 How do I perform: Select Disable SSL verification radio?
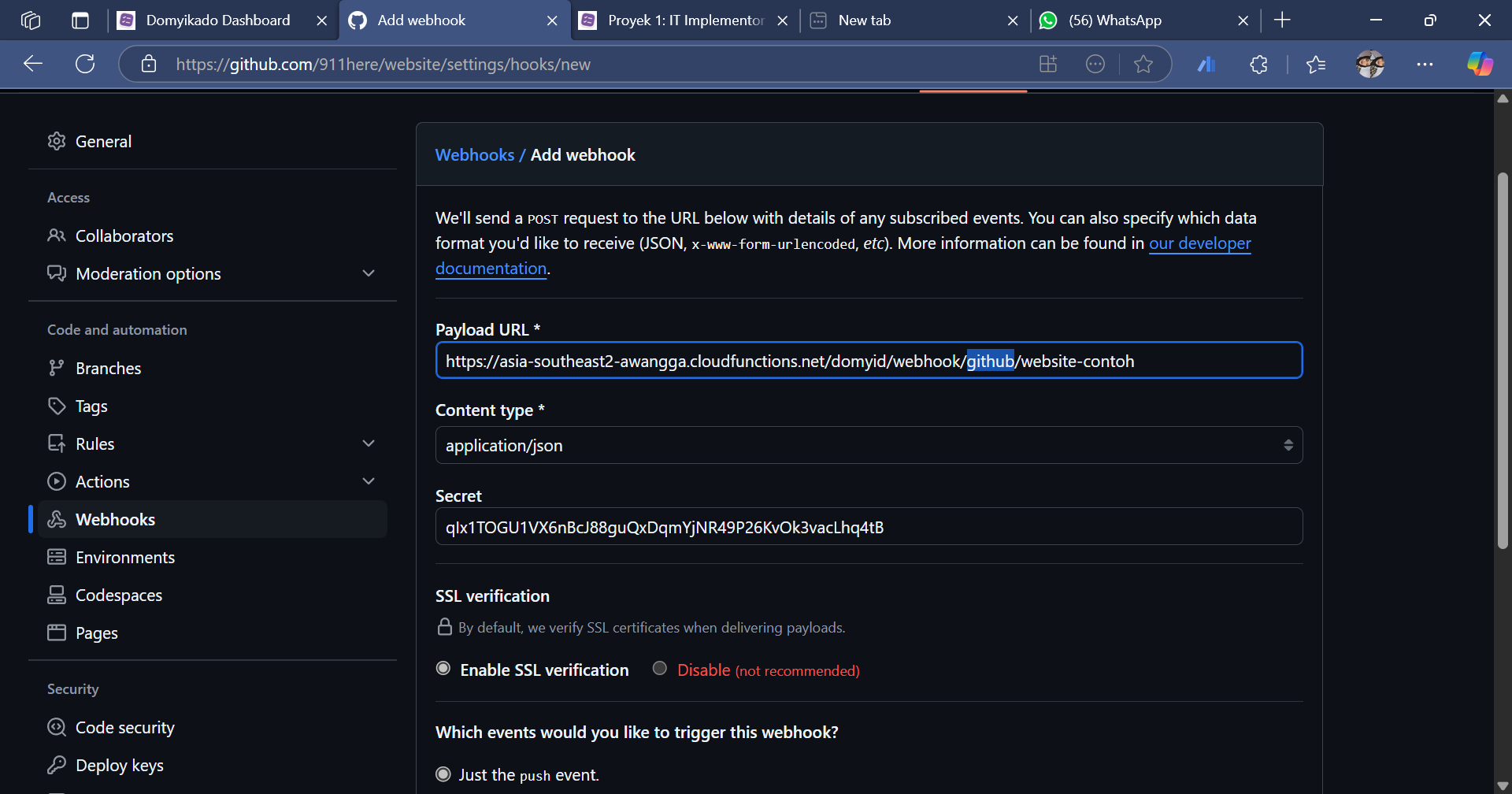click(x=660, y=669)
